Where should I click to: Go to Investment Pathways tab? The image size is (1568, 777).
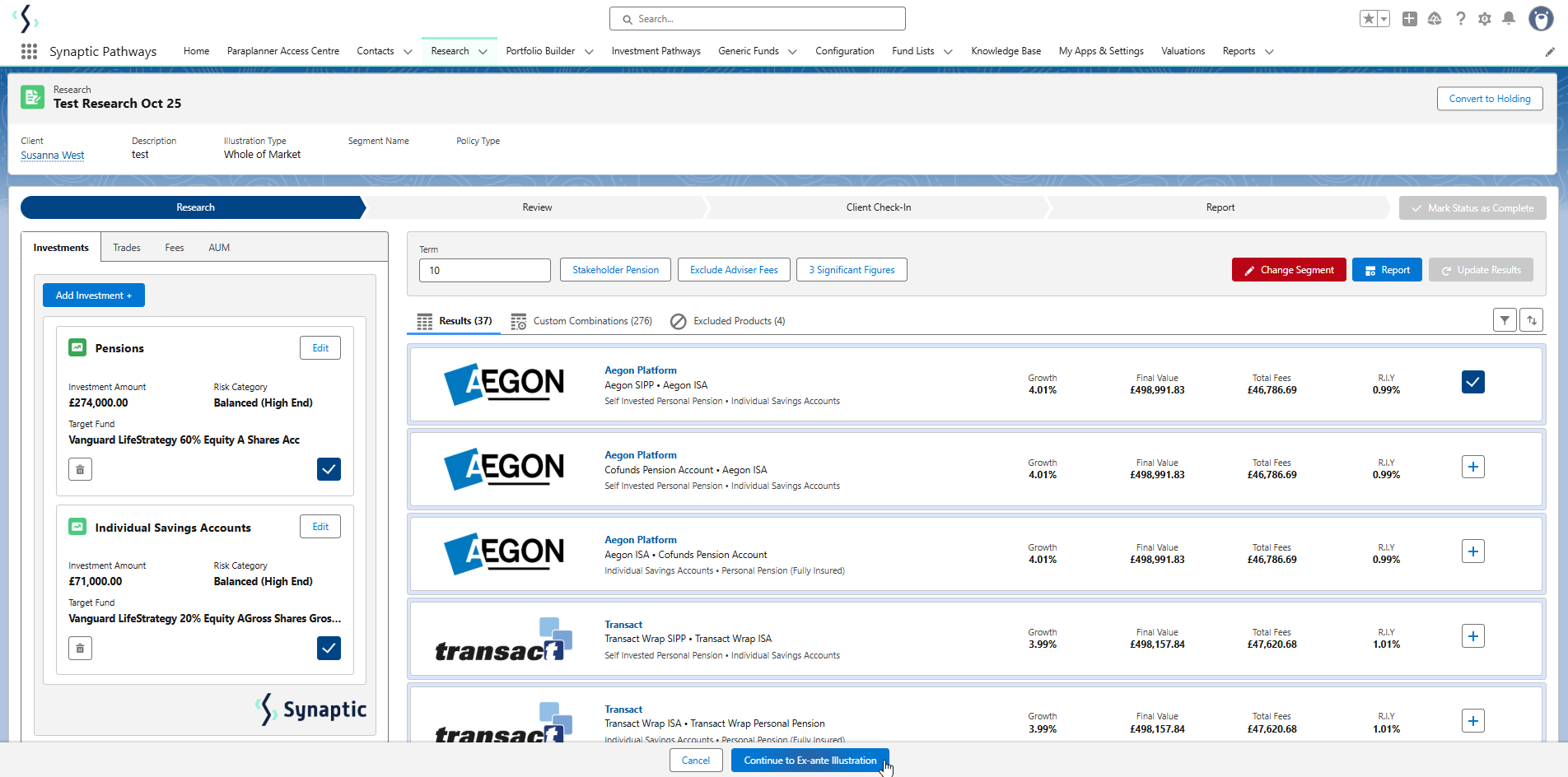pyautogui.click(x=656, y=51)
